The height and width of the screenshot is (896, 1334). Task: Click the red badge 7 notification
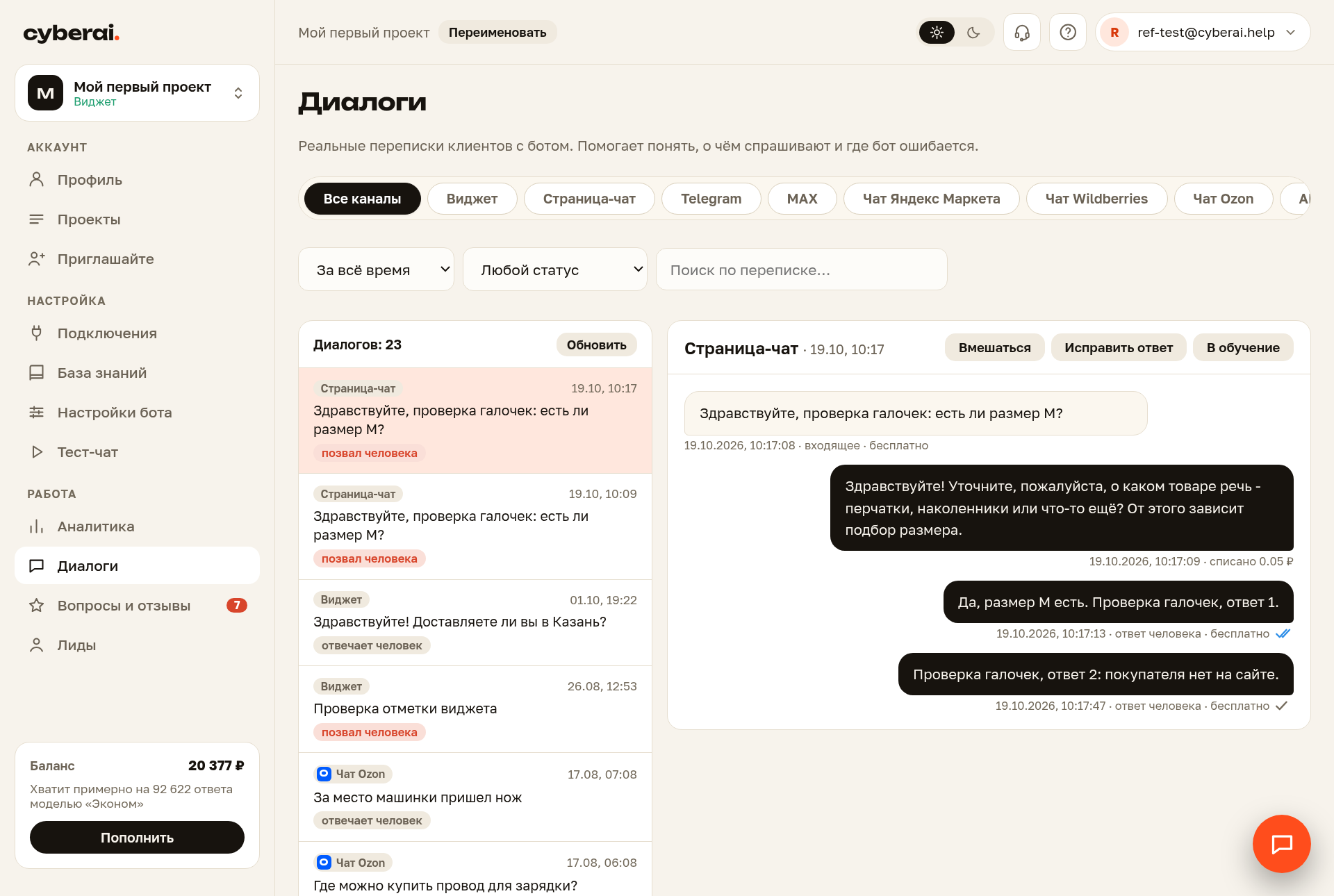tap(237, 606)
